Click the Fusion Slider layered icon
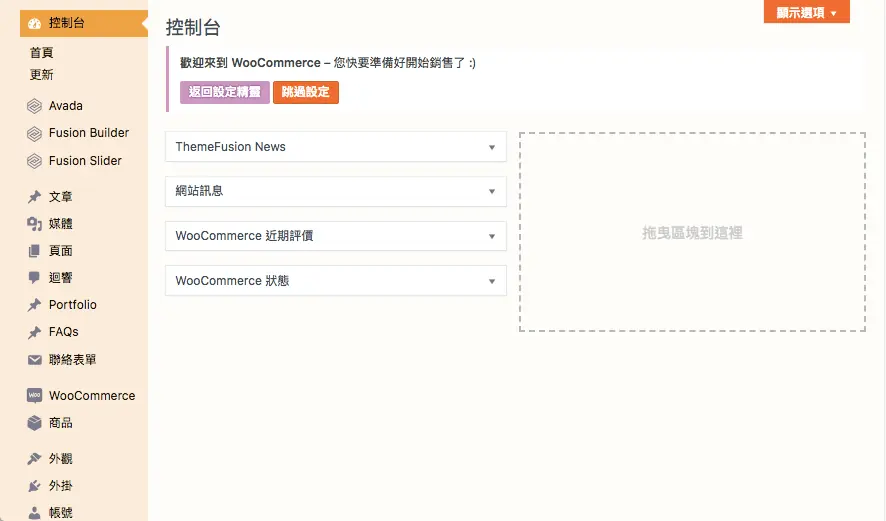This screenshot has width=886, height=521. click(34, 161)
